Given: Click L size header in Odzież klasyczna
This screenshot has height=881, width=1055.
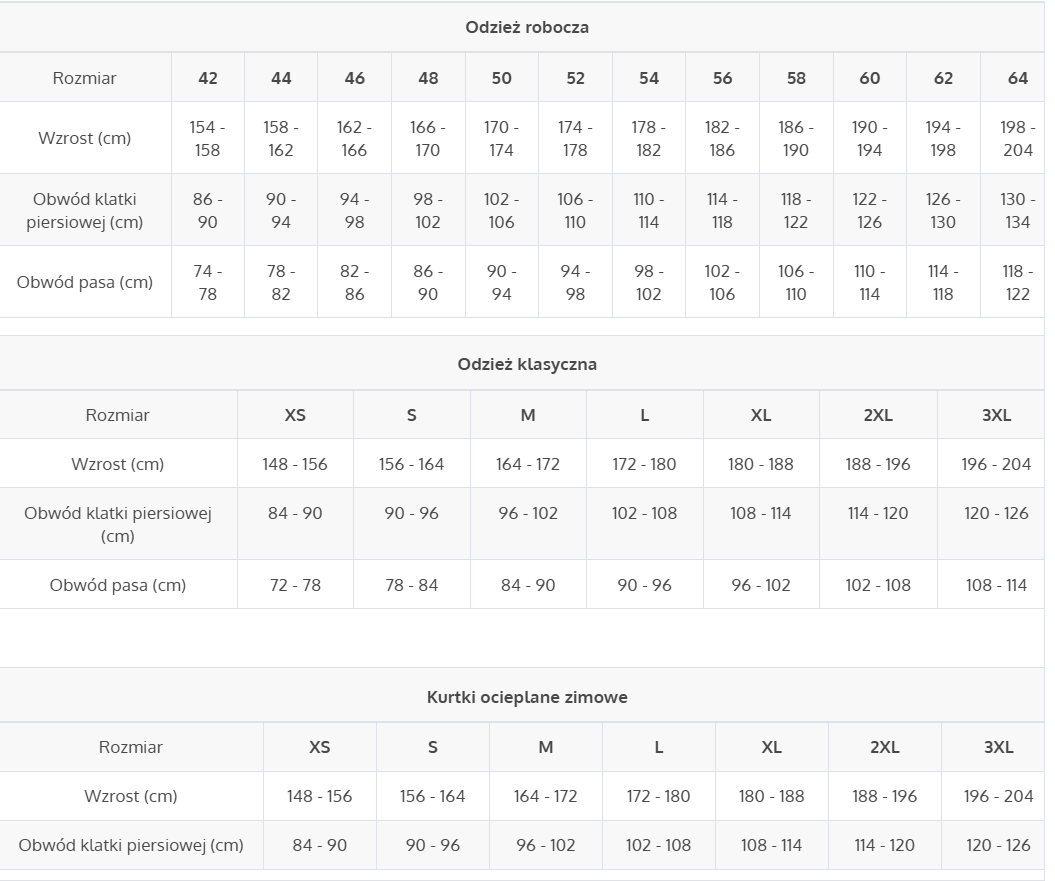Looking at the screenshot, I should [645, 415].
